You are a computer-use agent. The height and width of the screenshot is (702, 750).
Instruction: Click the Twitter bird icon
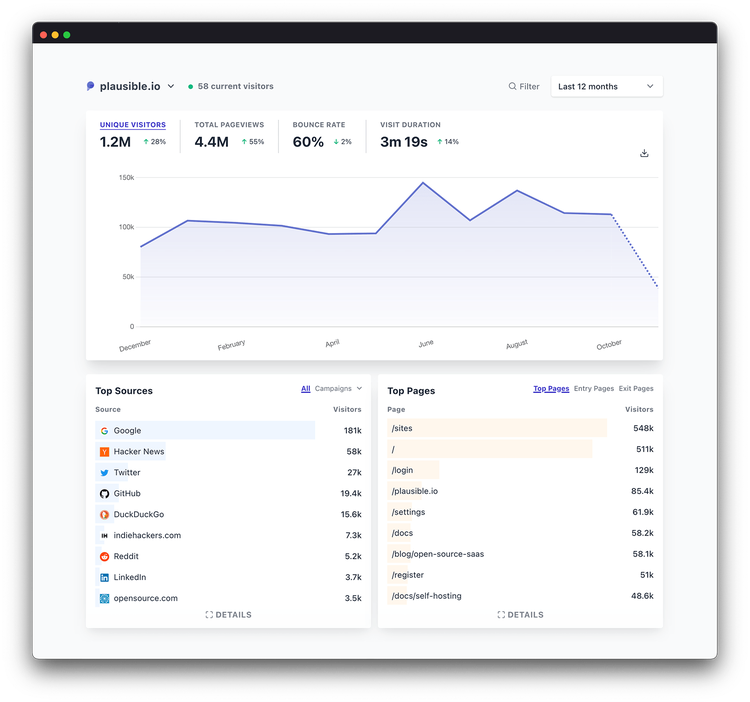(x=104, y=472)
